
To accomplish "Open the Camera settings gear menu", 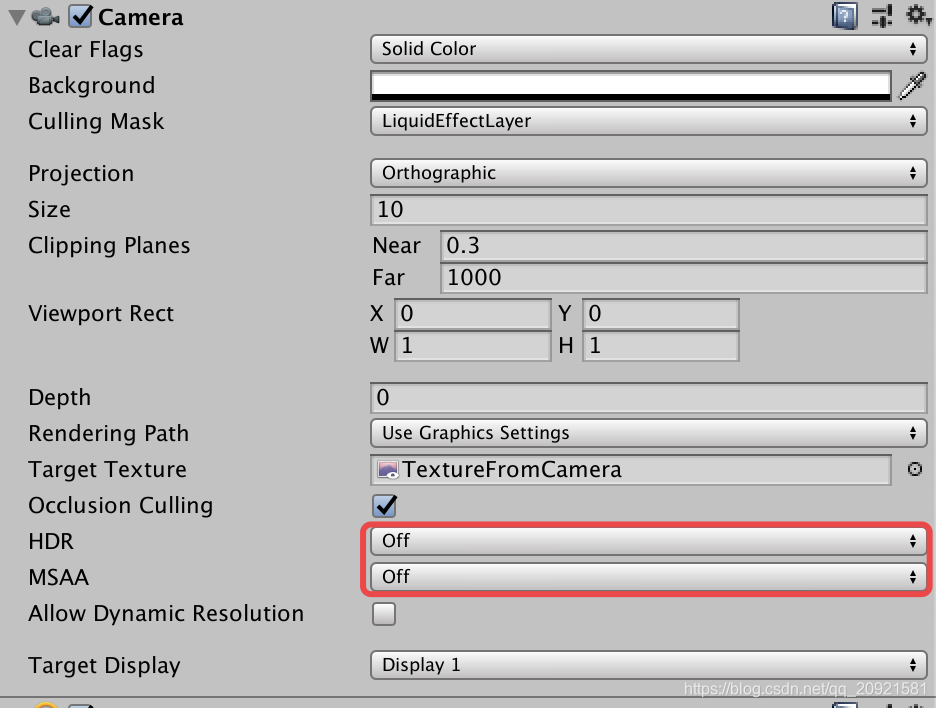I will click(x=917, y=16).
